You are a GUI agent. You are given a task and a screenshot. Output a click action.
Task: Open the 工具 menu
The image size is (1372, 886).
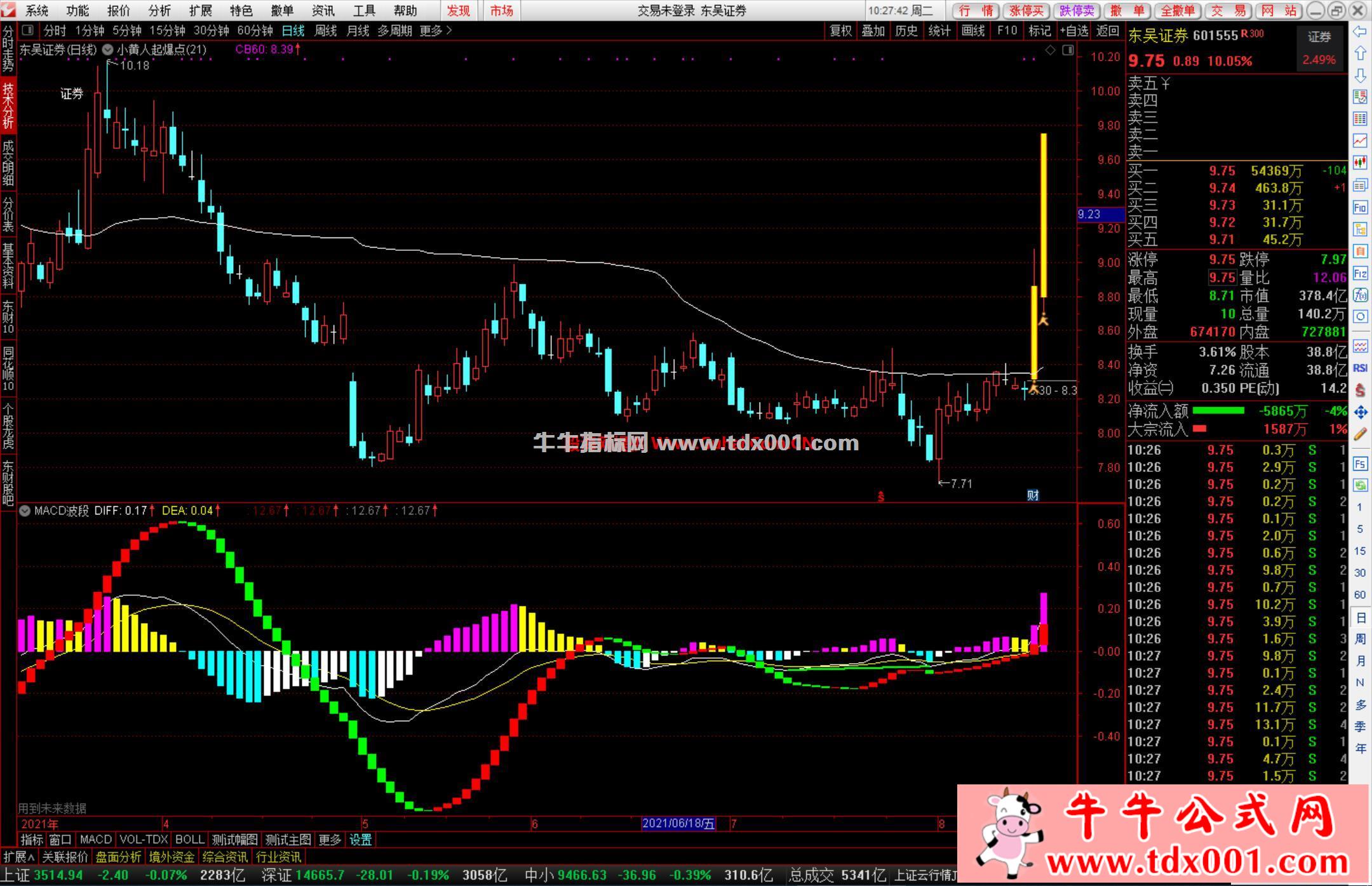click(365, 10)
